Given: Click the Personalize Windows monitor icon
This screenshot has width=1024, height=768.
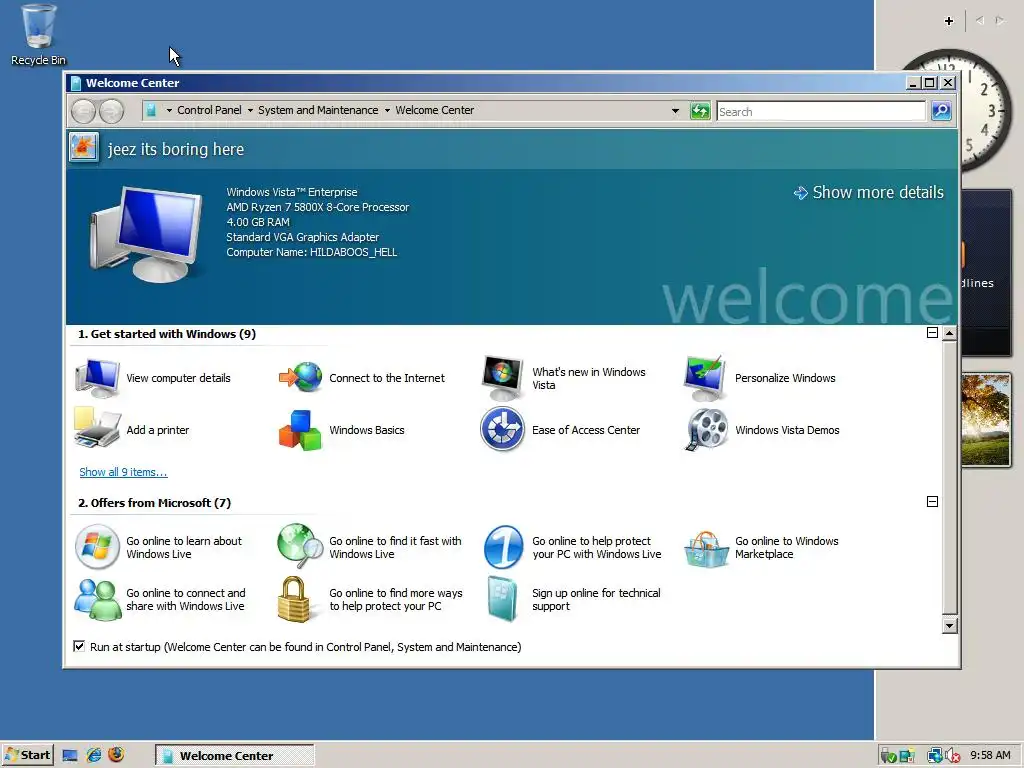Looking at the screenshot, I should (705, 377).
